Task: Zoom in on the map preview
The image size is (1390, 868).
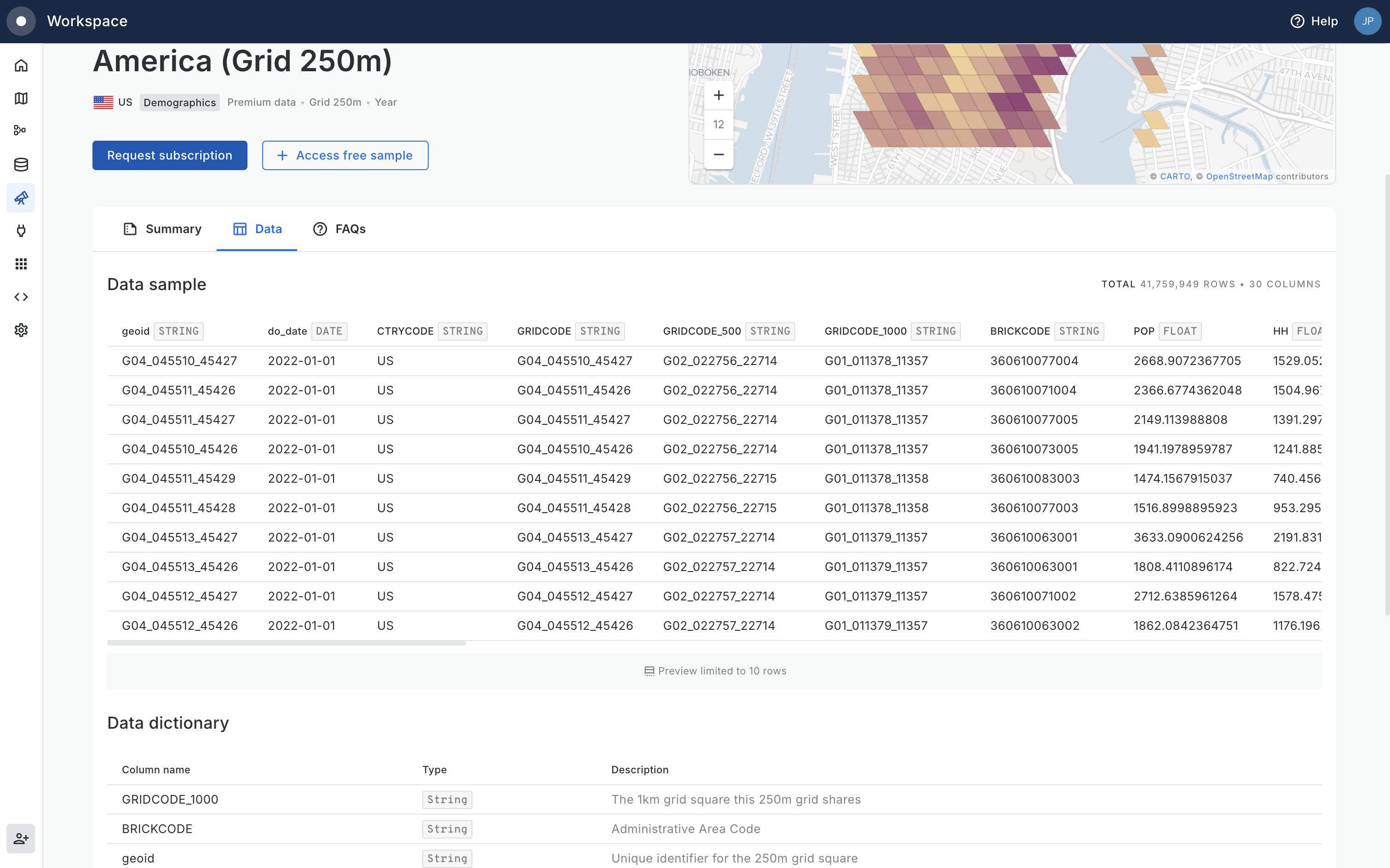Action: [718, 95]
